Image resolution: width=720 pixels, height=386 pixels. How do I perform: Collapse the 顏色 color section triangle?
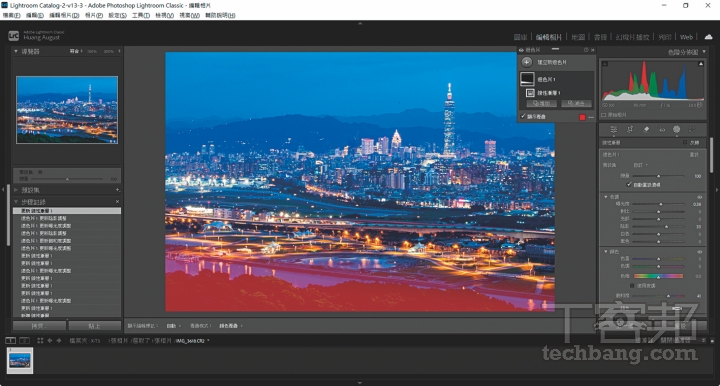pos(606,252)
